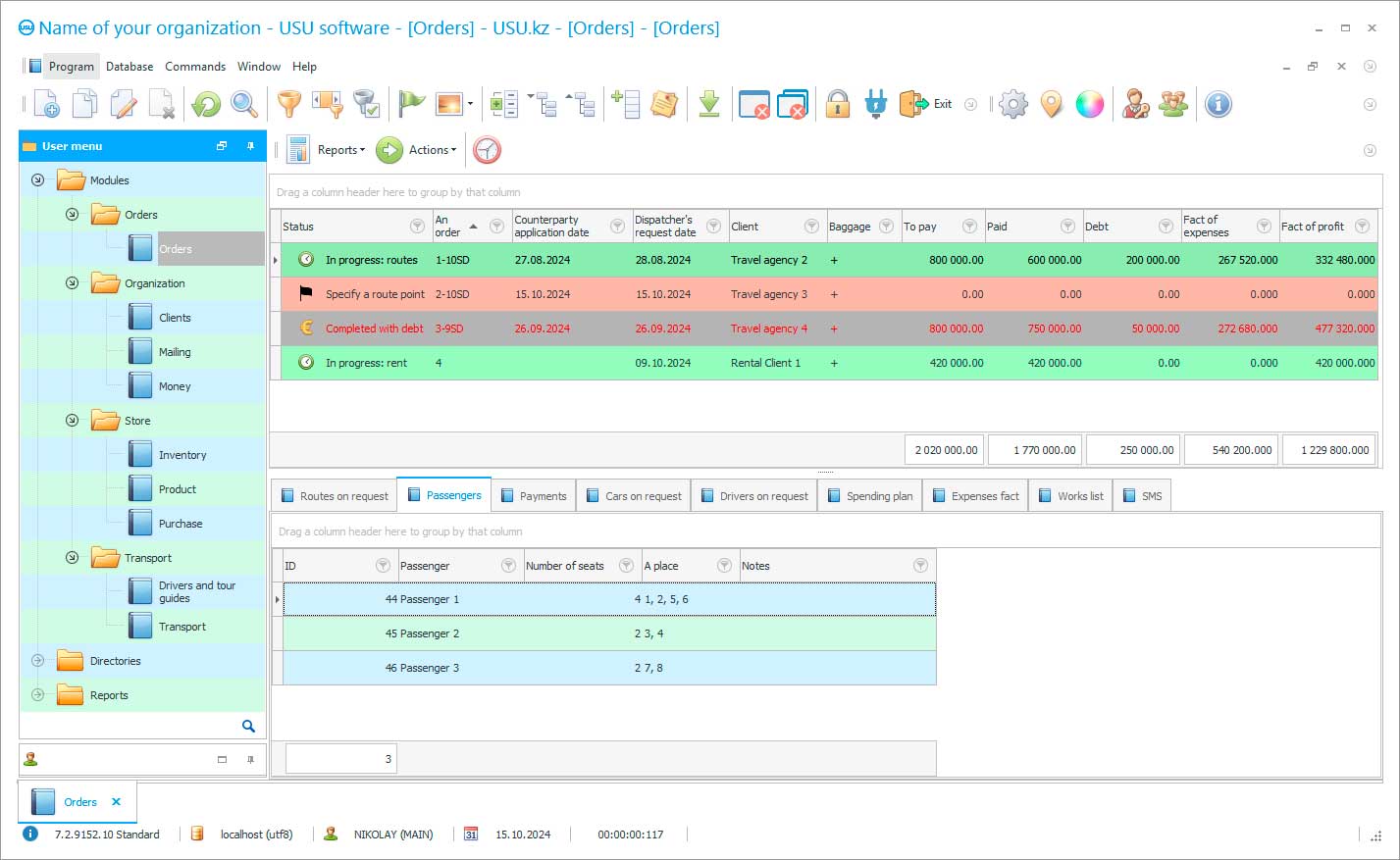Open settings with the gear icon

1013,104
